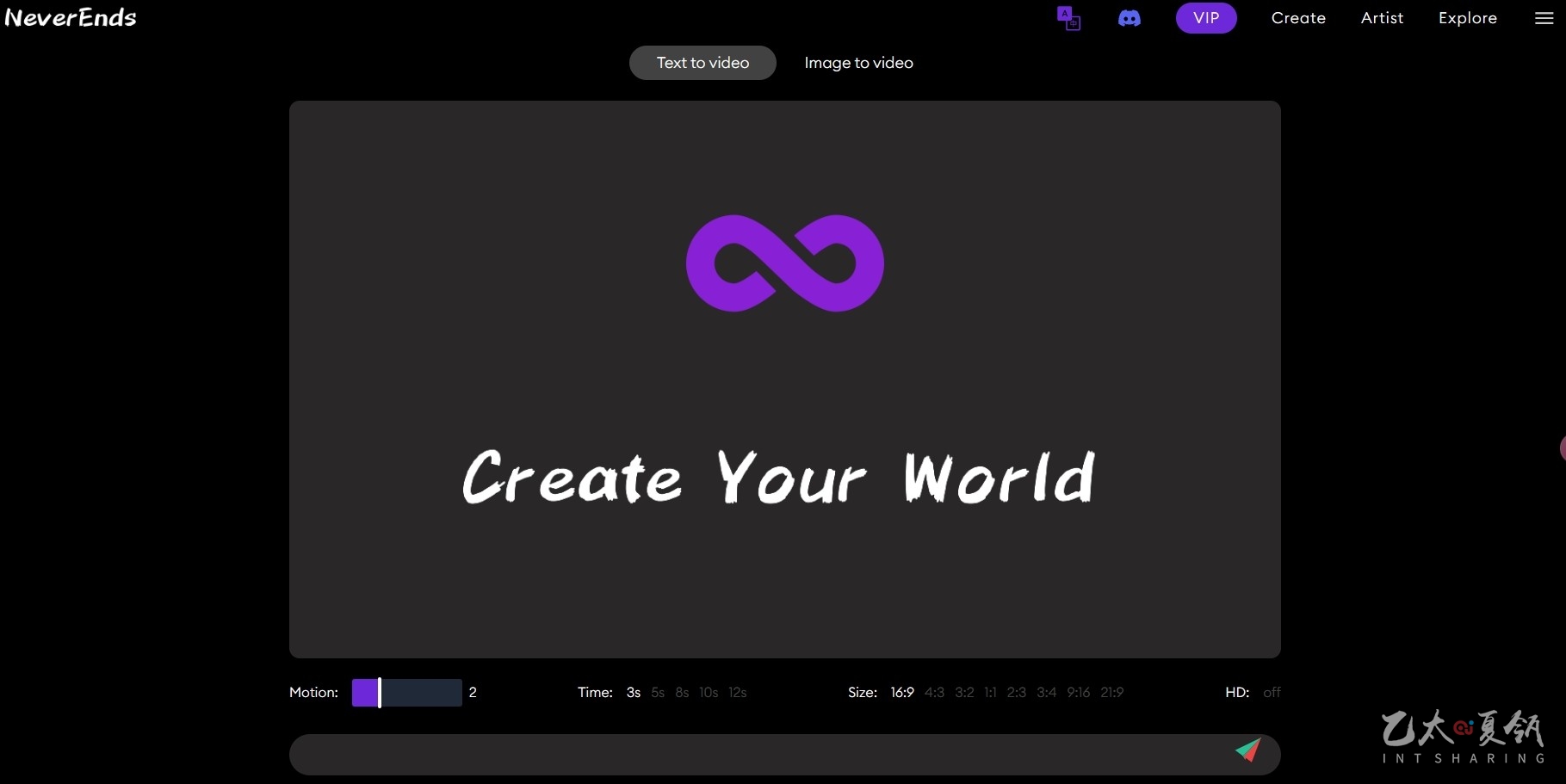Choose 21:9 aspect ratio
1566x784 pixels.
tap(1112, 693)
